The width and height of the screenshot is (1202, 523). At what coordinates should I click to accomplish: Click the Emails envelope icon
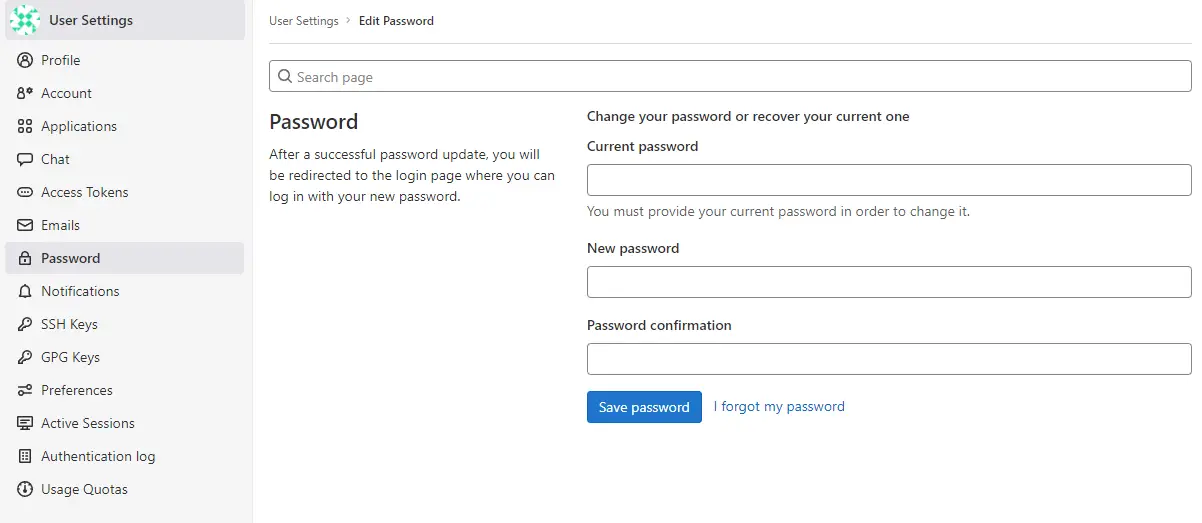[25, 225]
